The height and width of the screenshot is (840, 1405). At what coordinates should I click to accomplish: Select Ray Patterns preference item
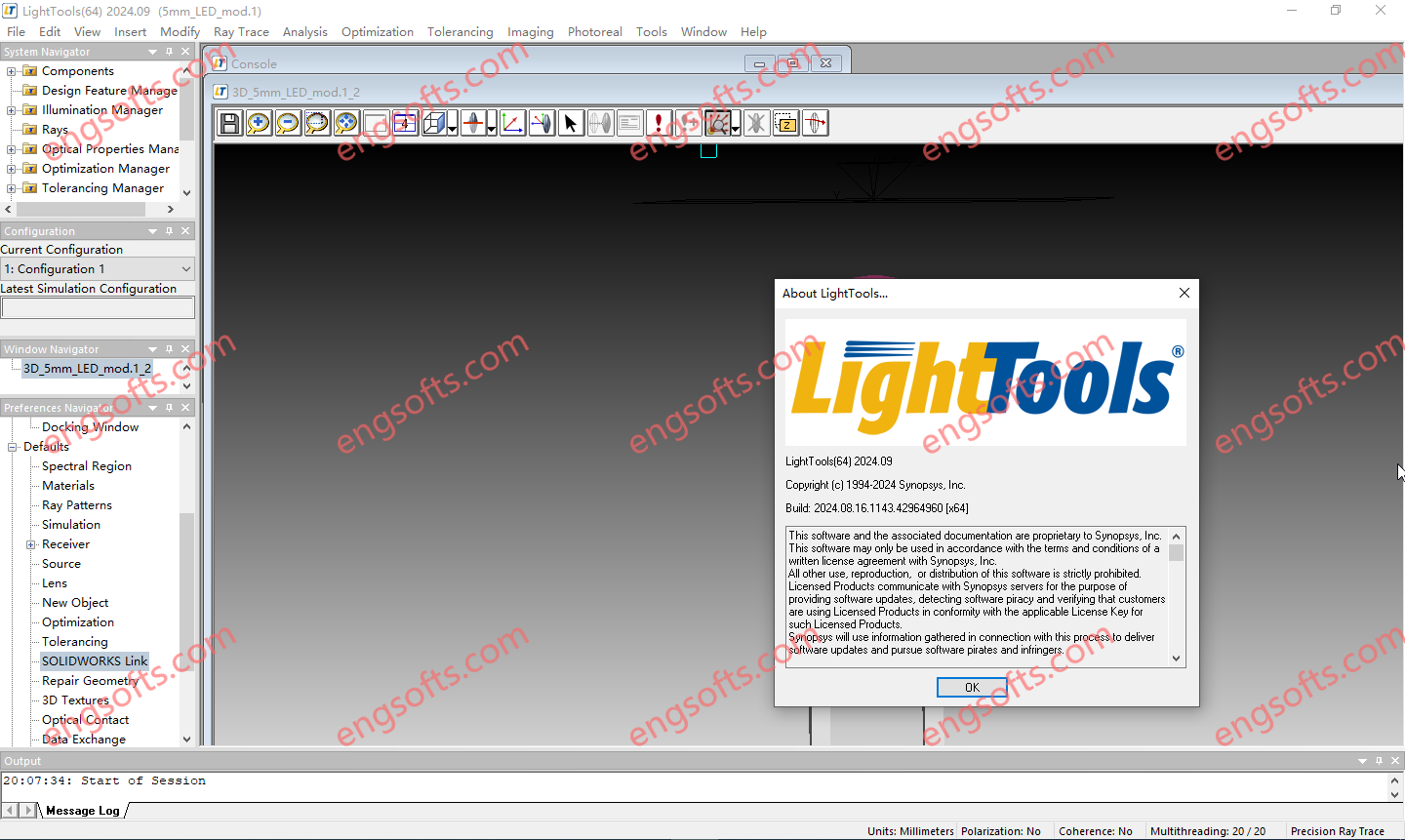77,505
